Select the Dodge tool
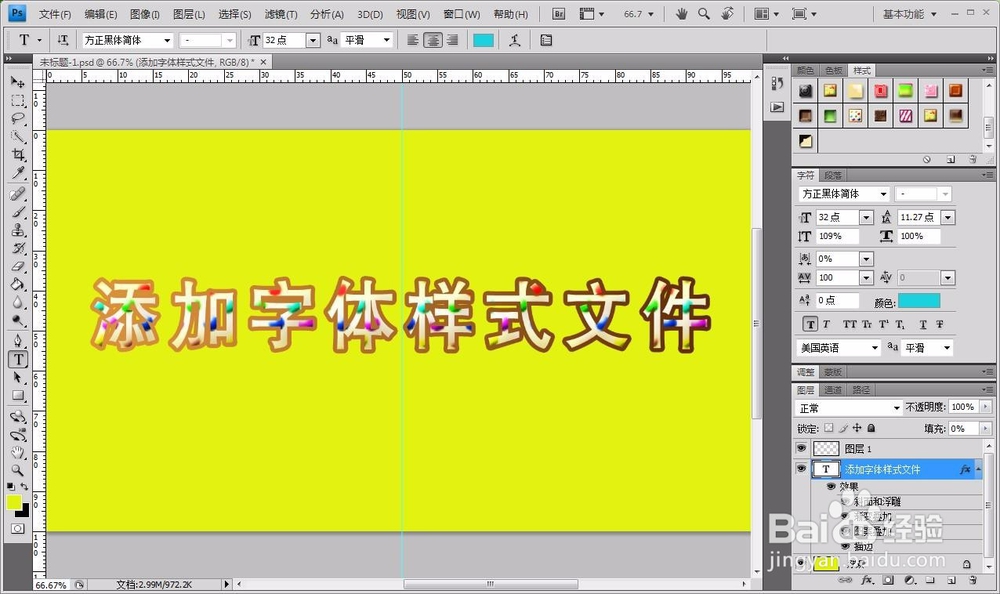1000x594 pixels. (18, 320)
